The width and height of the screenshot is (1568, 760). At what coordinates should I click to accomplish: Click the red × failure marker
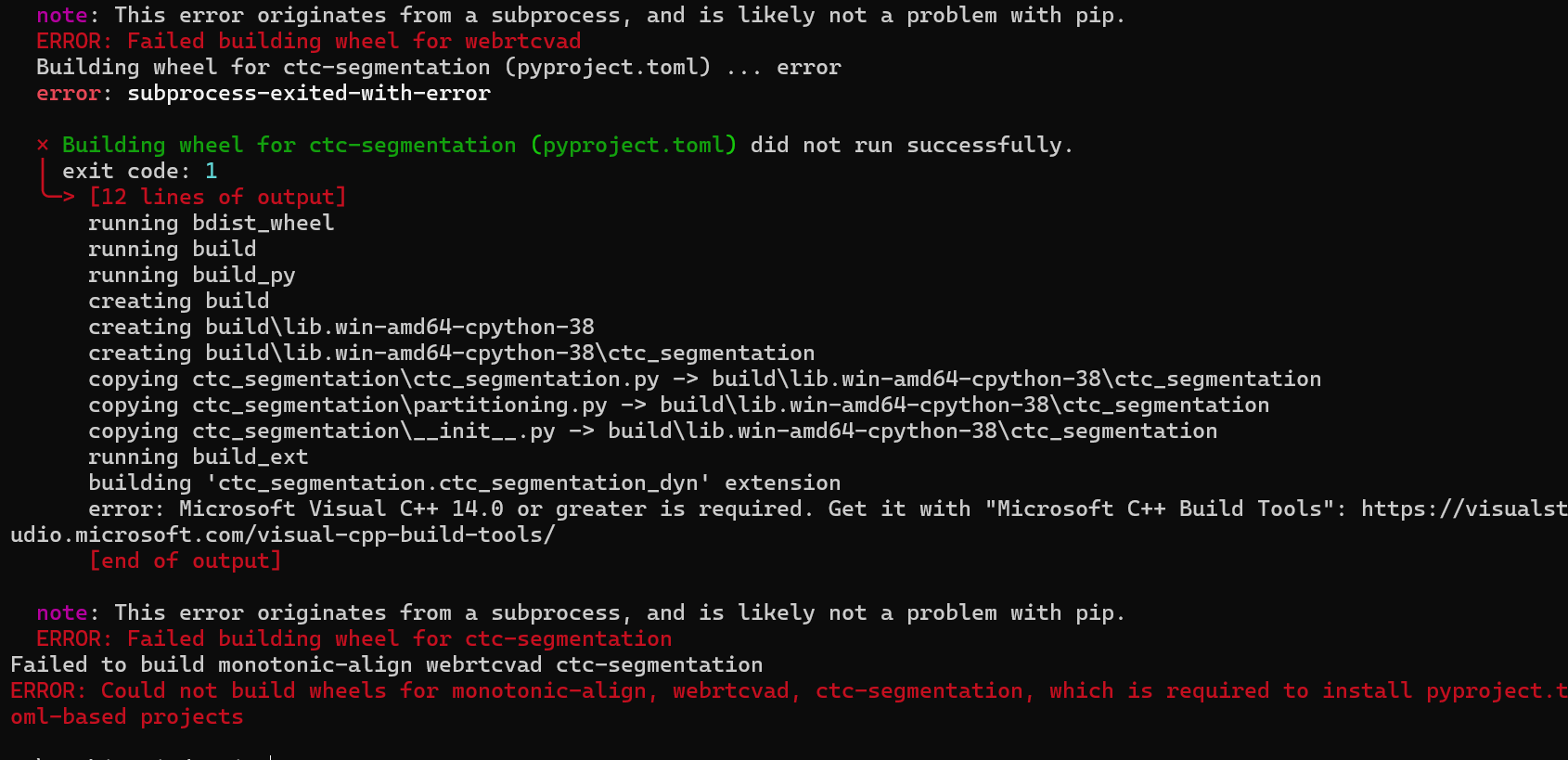43,145
